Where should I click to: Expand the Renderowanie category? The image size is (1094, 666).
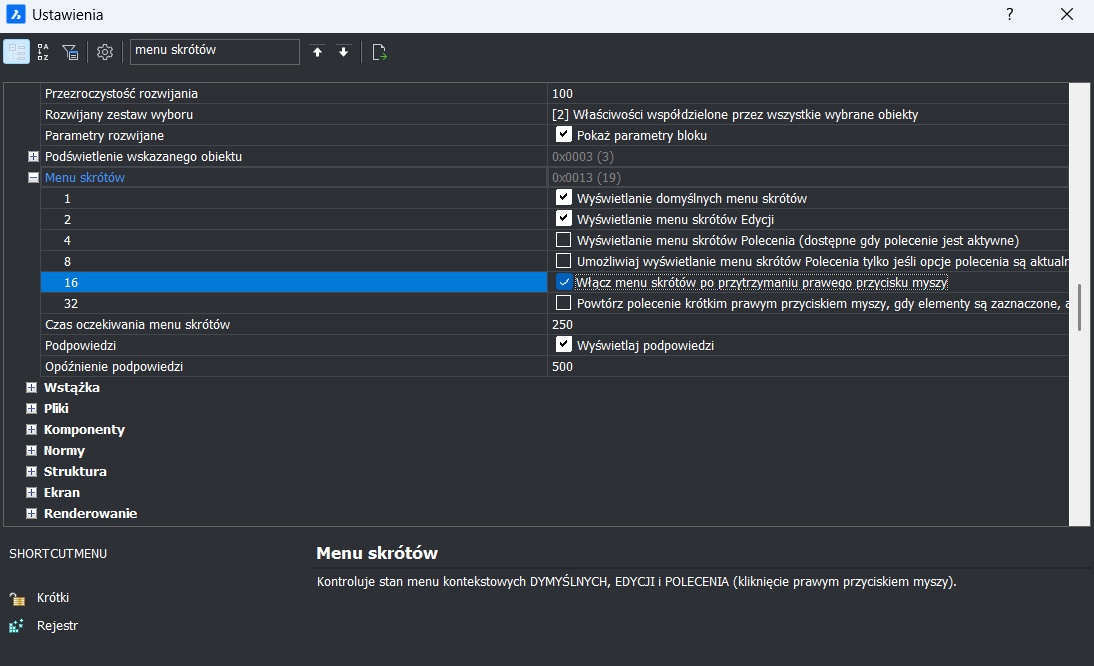(x=32, y=514)
